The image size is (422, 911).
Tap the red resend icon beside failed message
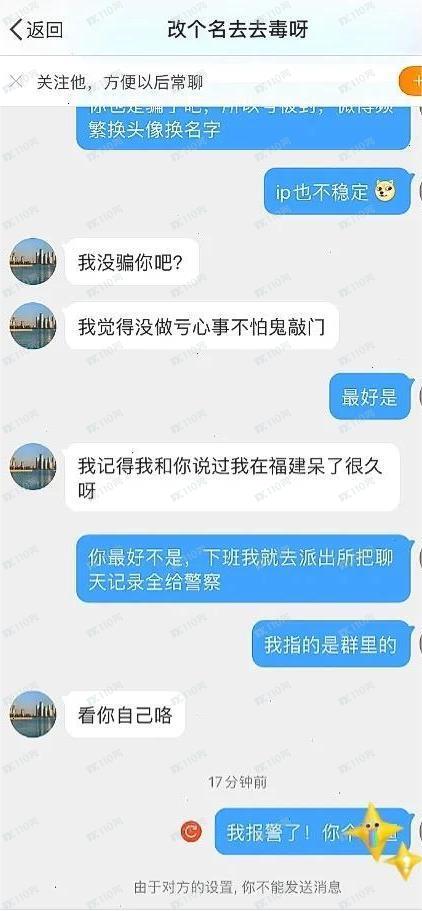(x=191, y=832)
